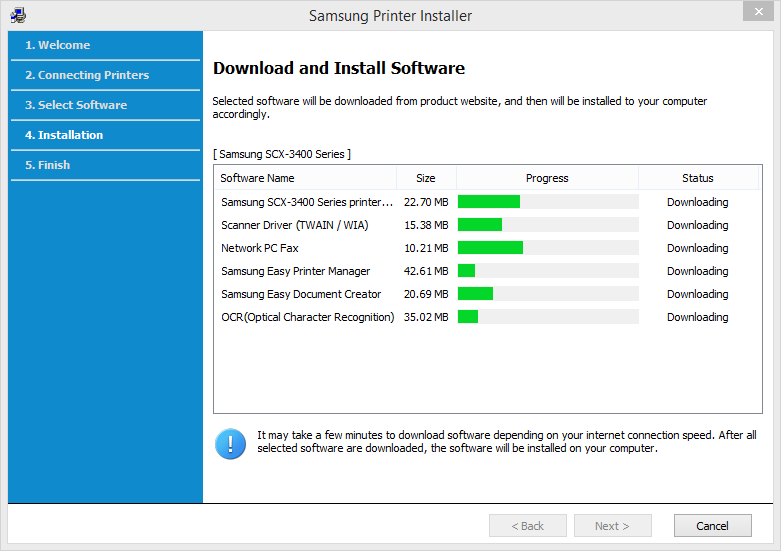The width and height of the screenshot is (781, 551).
Task: Click the Samsung Easy Document Creator progress bar
Action: pyautogui.click(x=548, y=294)
